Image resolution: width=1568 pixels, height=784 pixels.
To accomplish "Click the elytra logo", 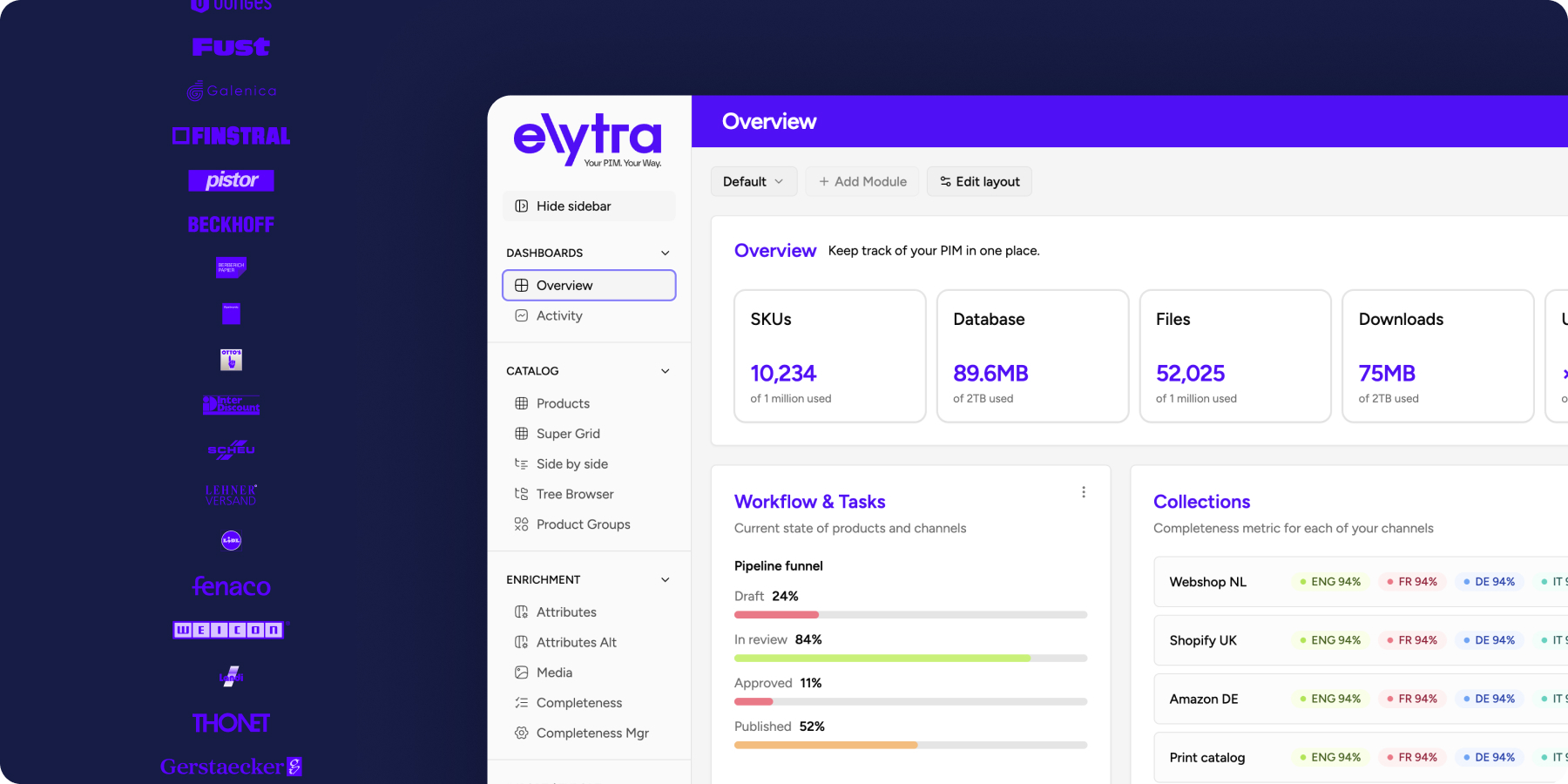I will (x=587, y=139).
